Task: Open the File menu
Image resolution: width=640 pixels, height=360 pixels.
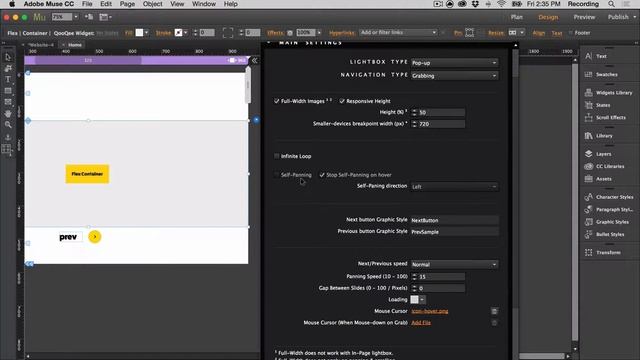Action: [87, 4]
